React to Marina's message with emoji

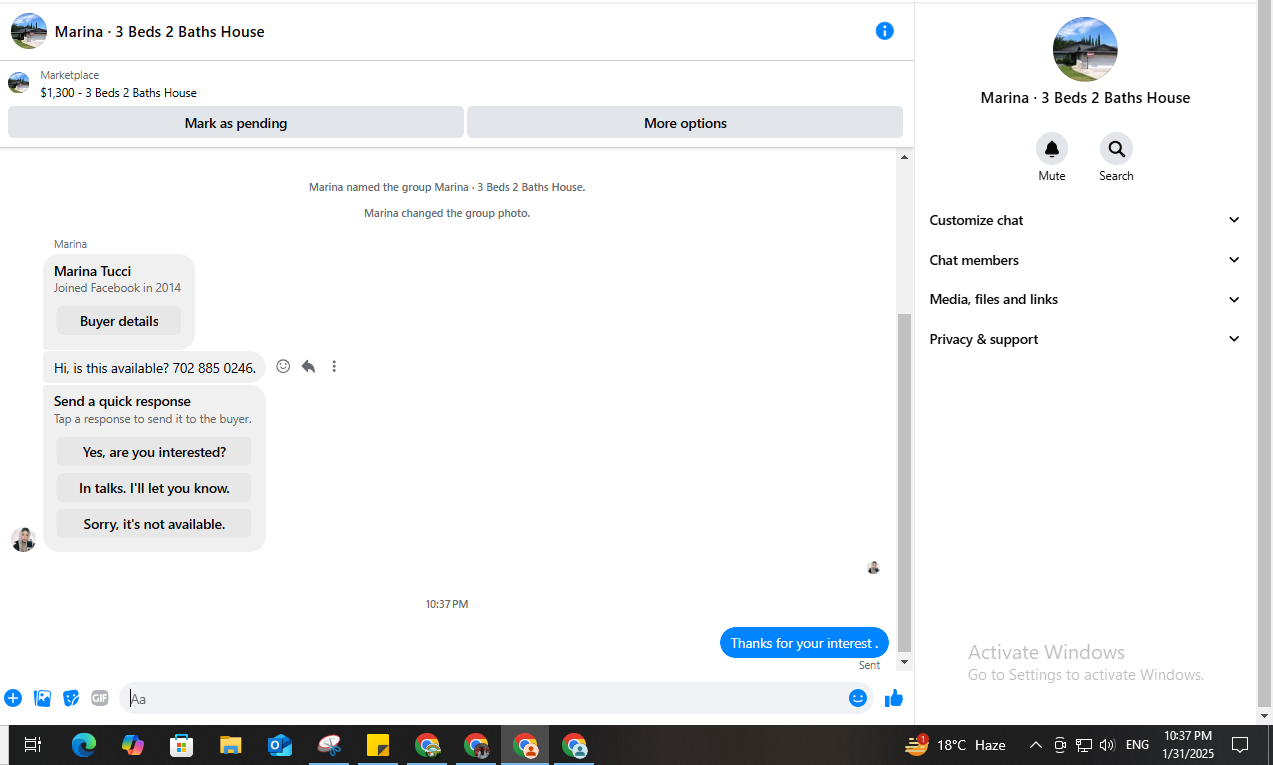tap(283, 367)
